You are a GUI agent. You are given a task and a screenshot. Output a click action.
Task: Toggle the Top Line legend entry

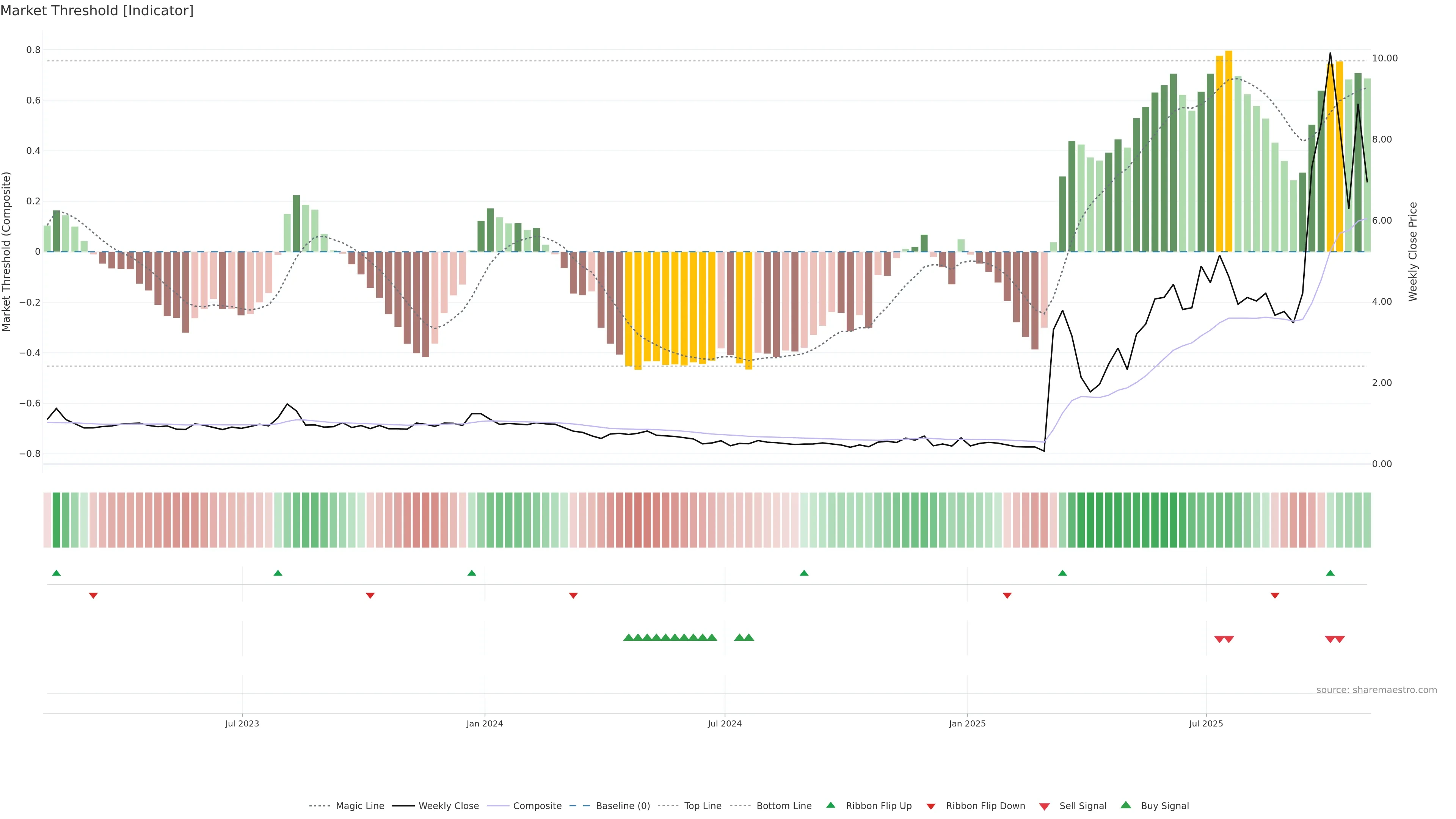pyautogui.click(x=703, y=806)
